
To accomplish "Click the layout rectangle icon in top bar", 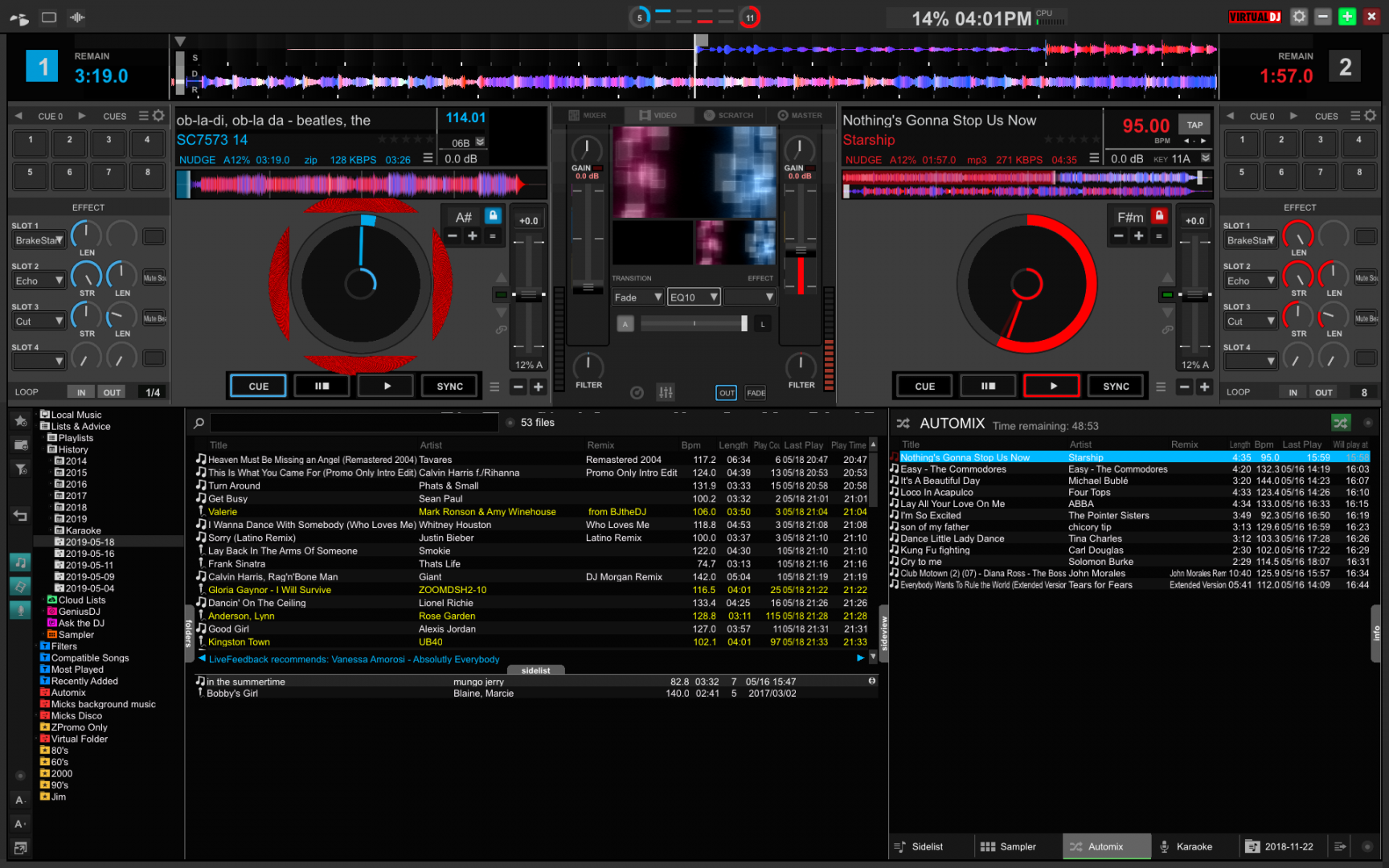I will tap(49, 17).
